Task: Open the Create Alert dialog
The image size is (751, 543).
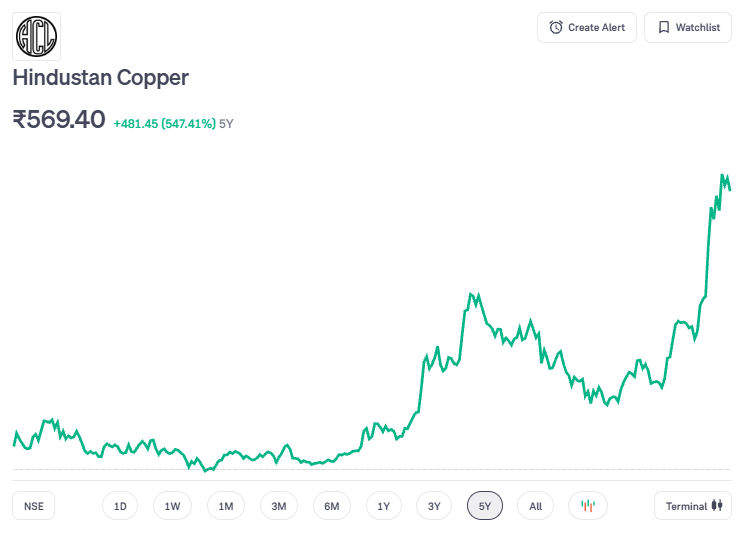Action: pos(586,27)
